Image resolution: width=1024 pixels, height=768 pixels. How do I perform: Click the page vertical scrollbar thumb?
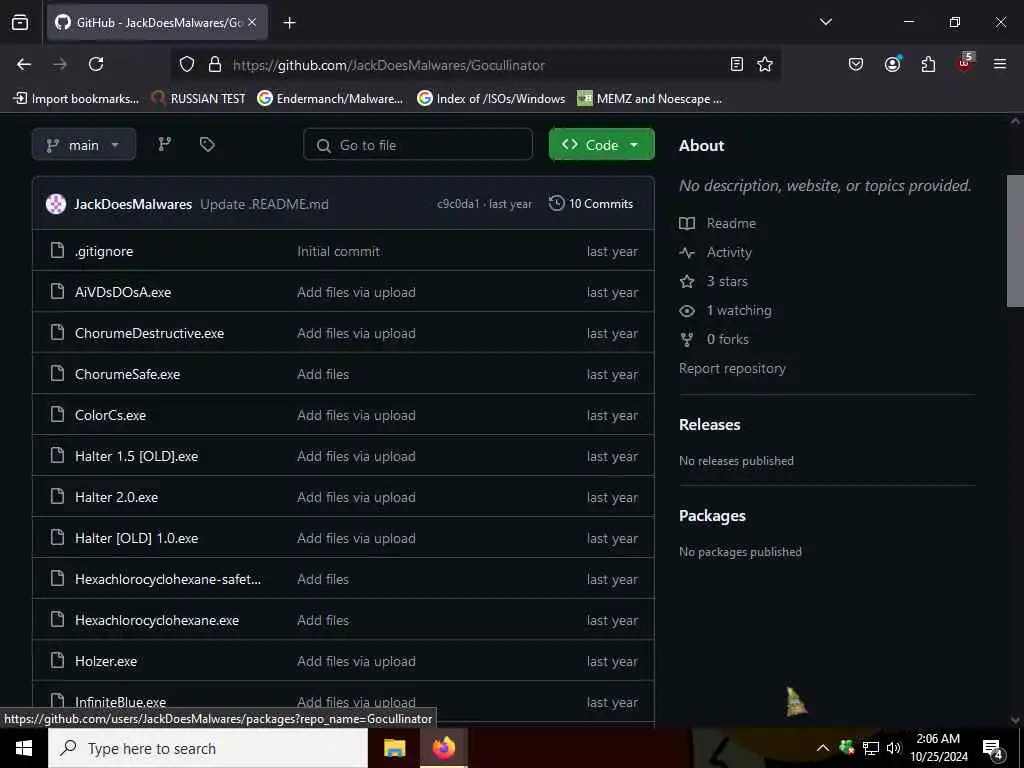pos(1015,240)
